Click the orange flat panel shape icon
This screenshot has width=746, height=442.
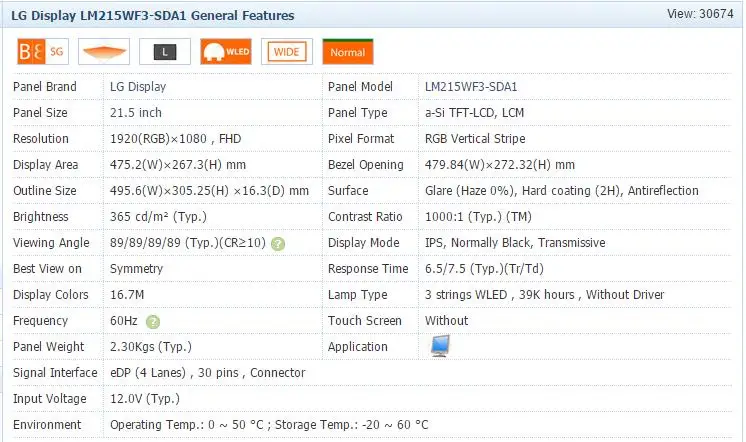(104, 51)
